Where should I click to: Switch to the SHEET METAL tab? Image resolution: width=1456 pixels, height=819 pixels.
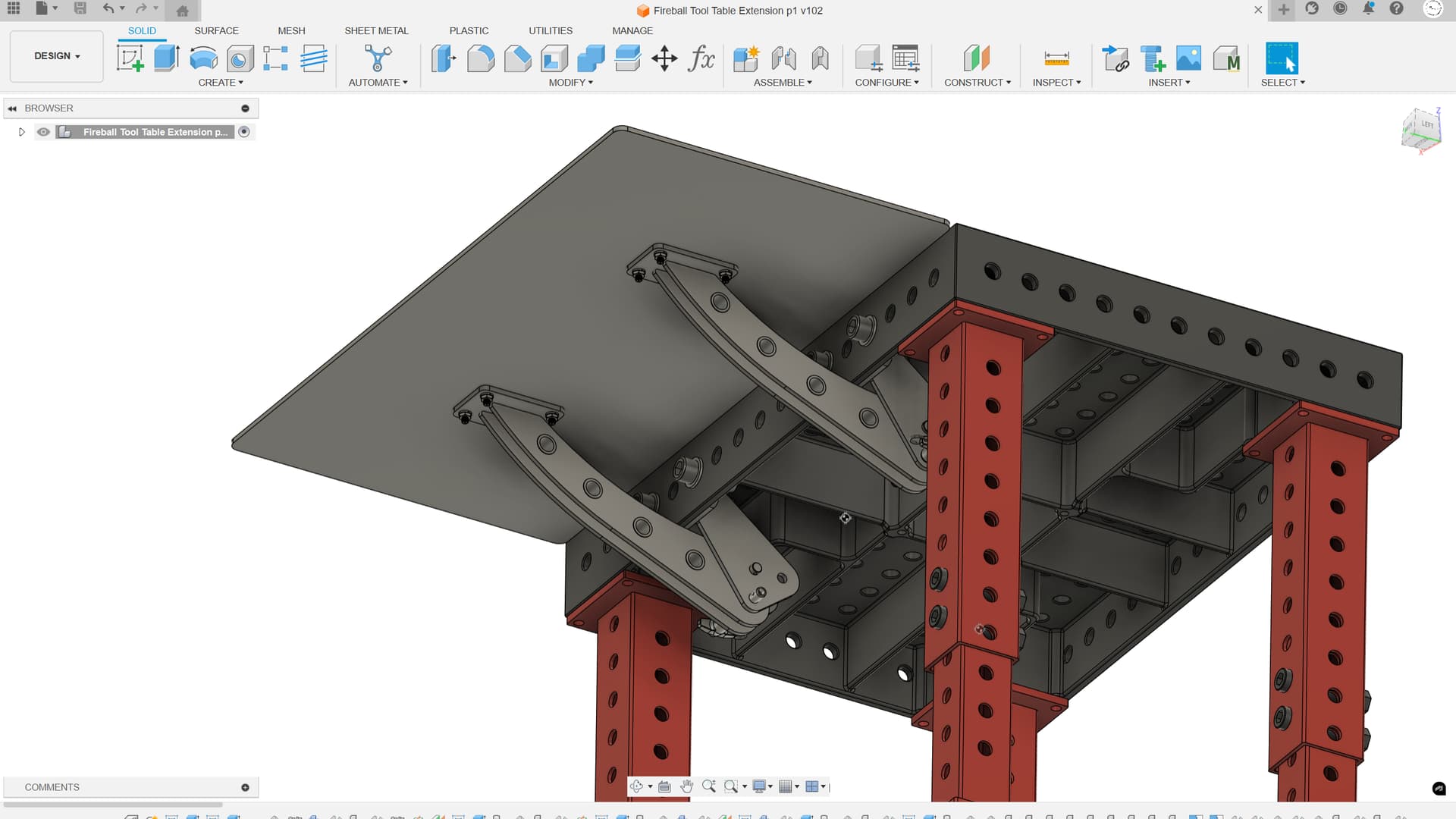376,31
